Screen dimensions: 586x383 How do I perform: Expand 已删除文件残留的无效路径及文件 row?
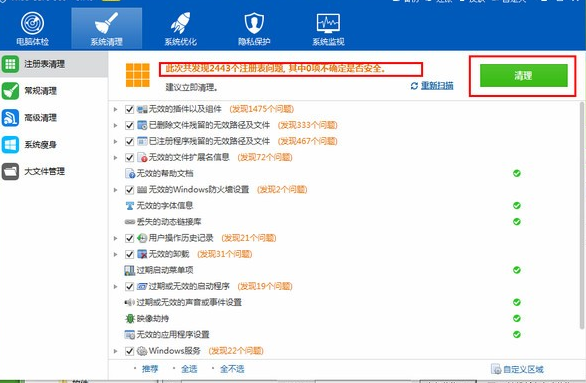pyautogui.click(x=115, y=125)
